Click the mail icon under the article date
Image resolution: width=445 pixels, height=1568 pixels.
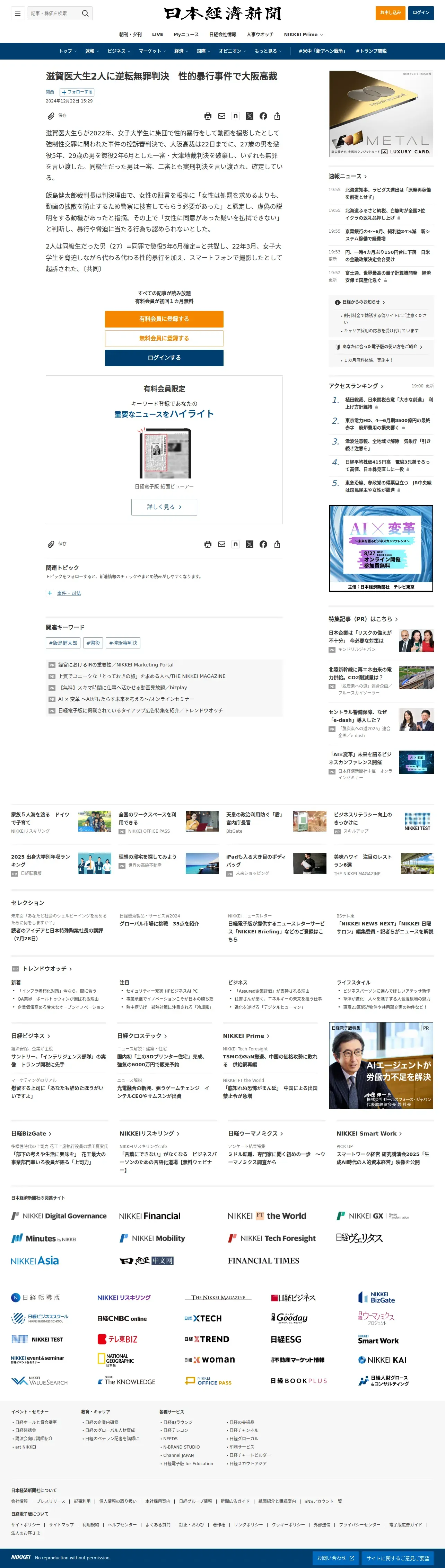pyautogui.click(x=222, y=116)
